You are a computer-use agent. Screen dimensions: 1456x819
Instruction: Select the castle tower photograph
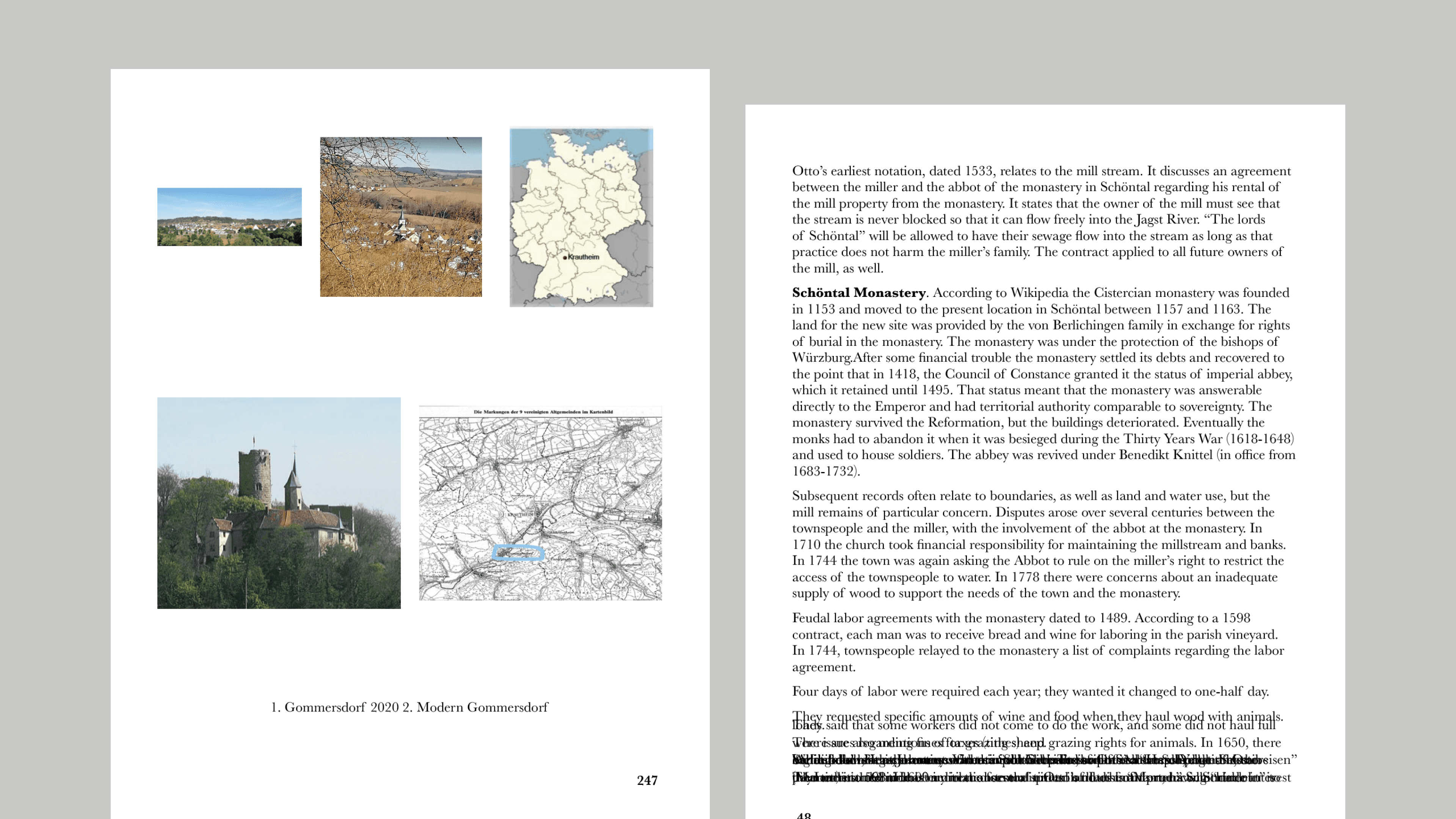click(x=279, y=502)
